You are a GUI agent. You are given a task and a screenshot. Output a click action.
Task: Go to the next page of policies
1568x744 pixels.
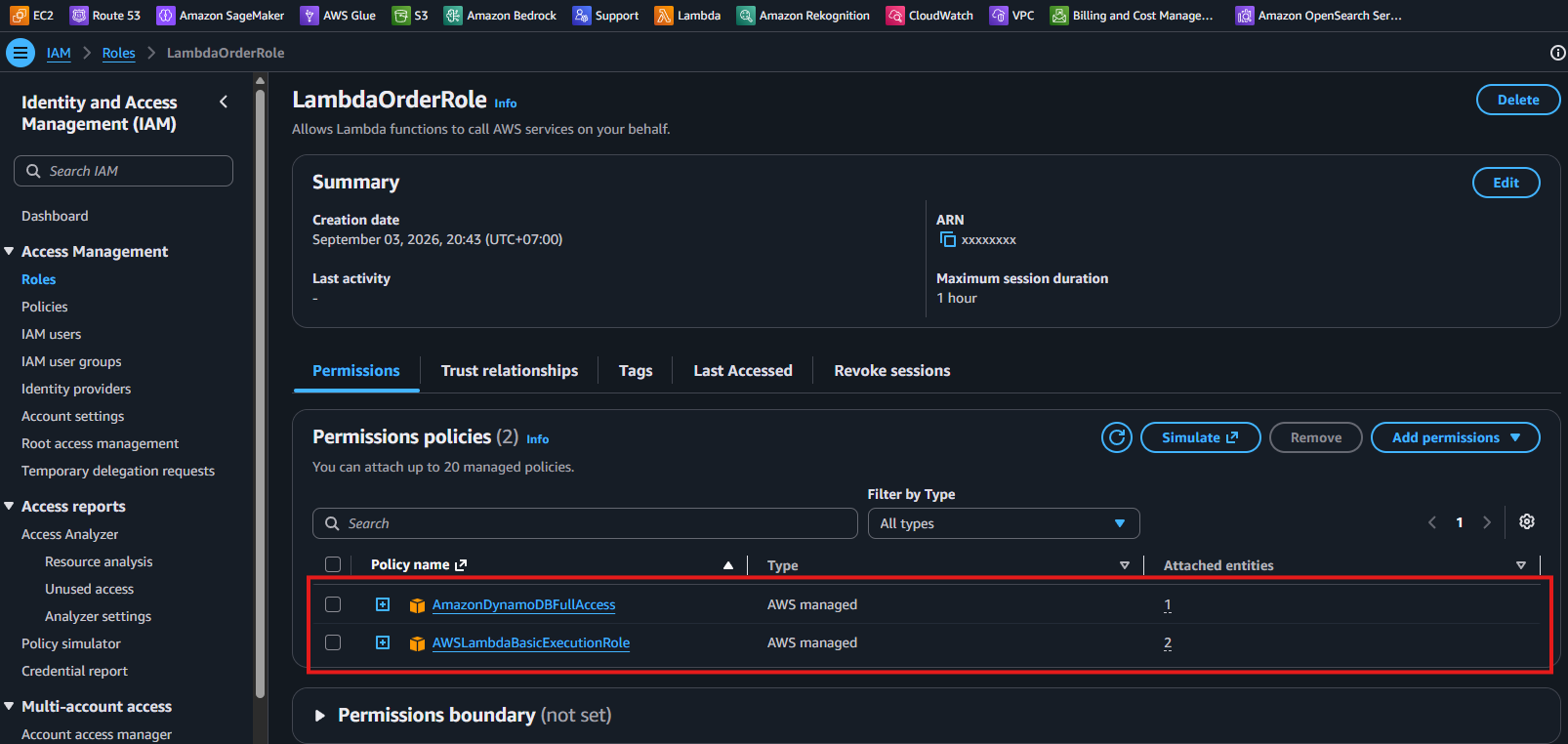tap(1487, 522)
